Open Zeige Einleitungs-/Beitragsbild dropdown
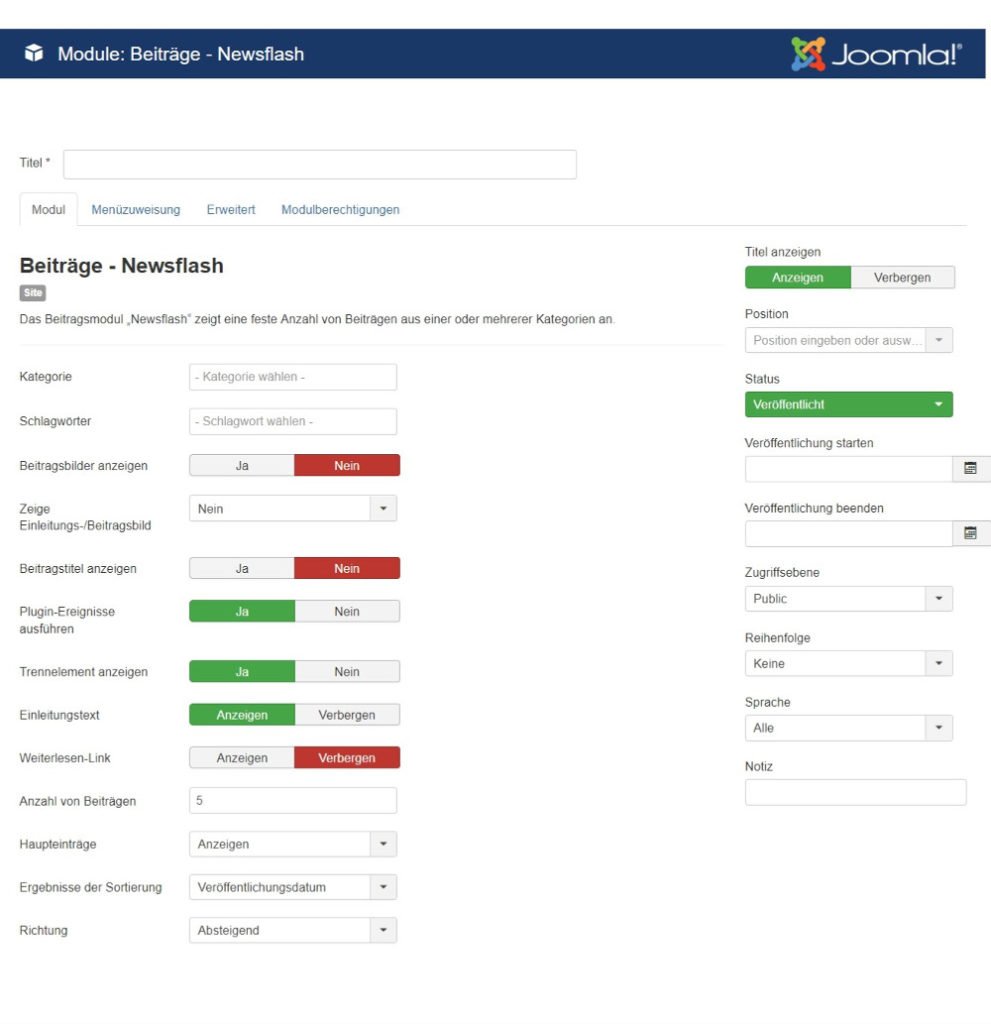991x1024 pixels. point(293,508)
